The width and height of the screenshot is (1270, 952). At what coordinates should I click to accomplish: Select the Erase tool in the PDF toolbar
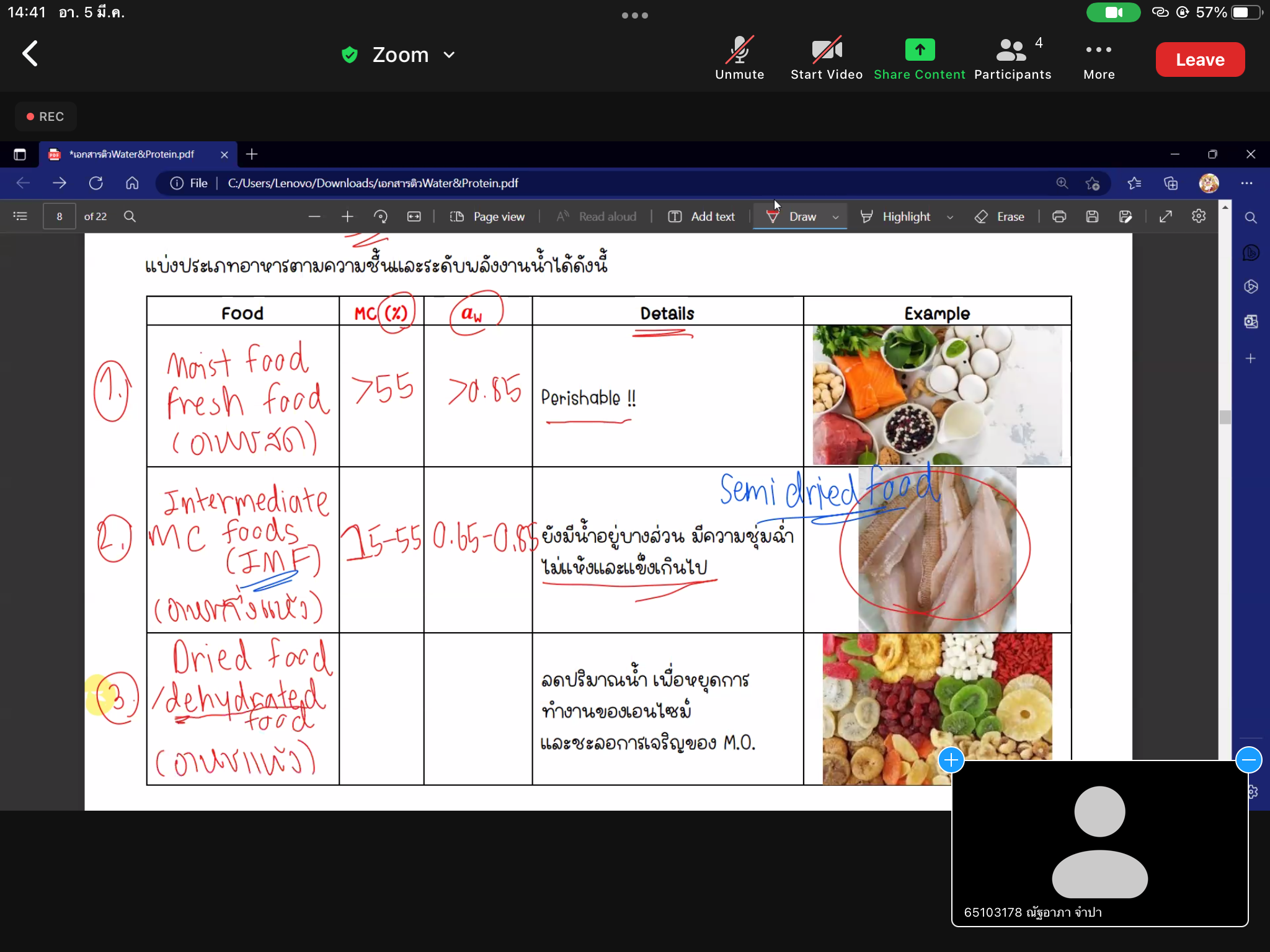1000,216
